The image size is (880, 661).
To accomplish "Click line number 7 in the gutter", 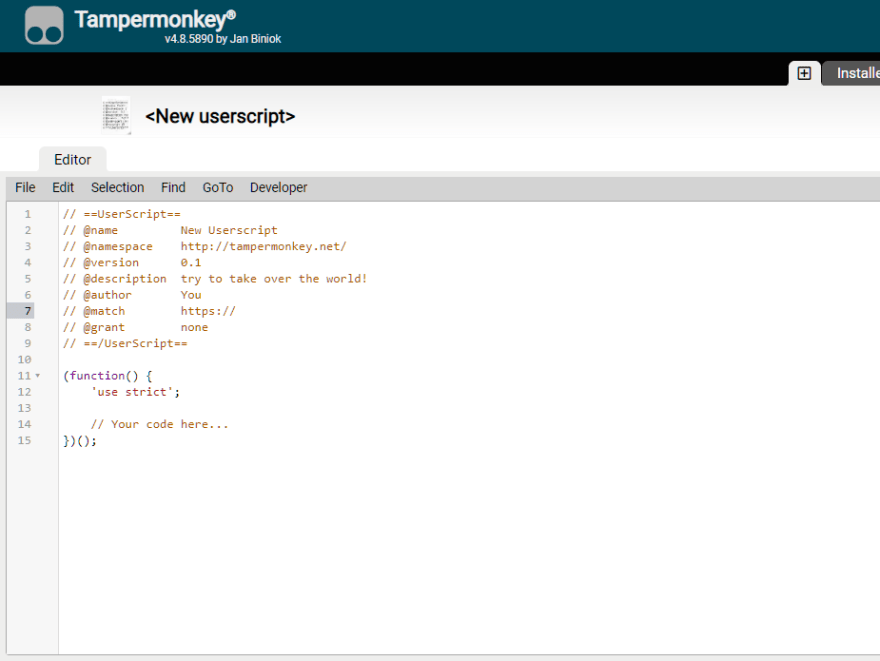I will coord(28,311).
